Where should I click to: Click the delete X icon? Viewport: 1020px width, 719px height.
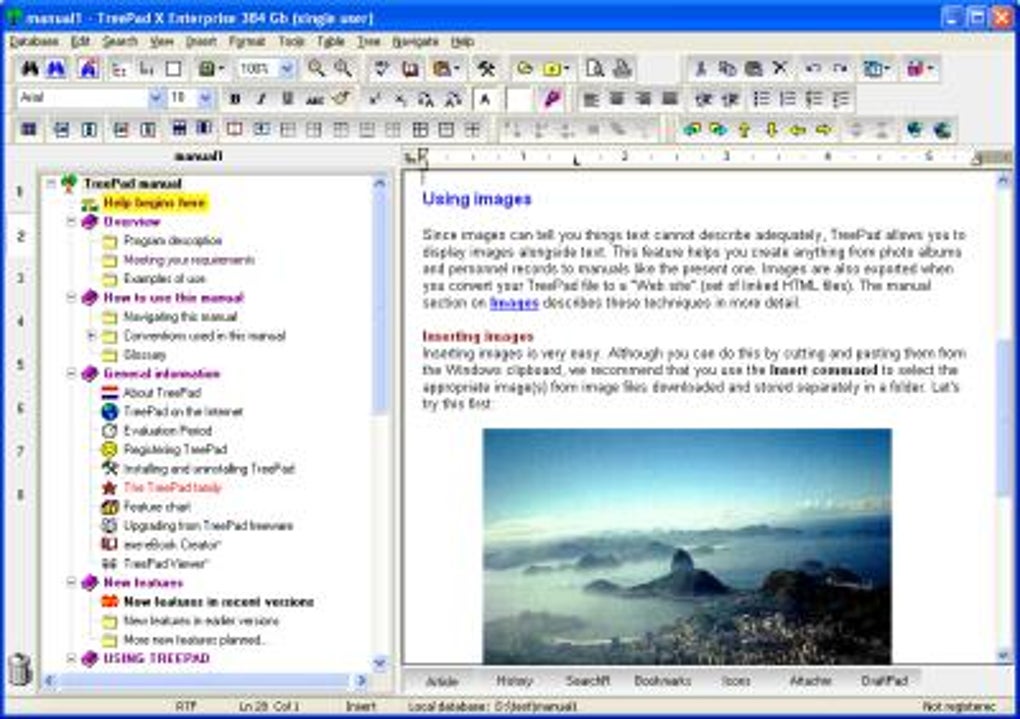779,68
